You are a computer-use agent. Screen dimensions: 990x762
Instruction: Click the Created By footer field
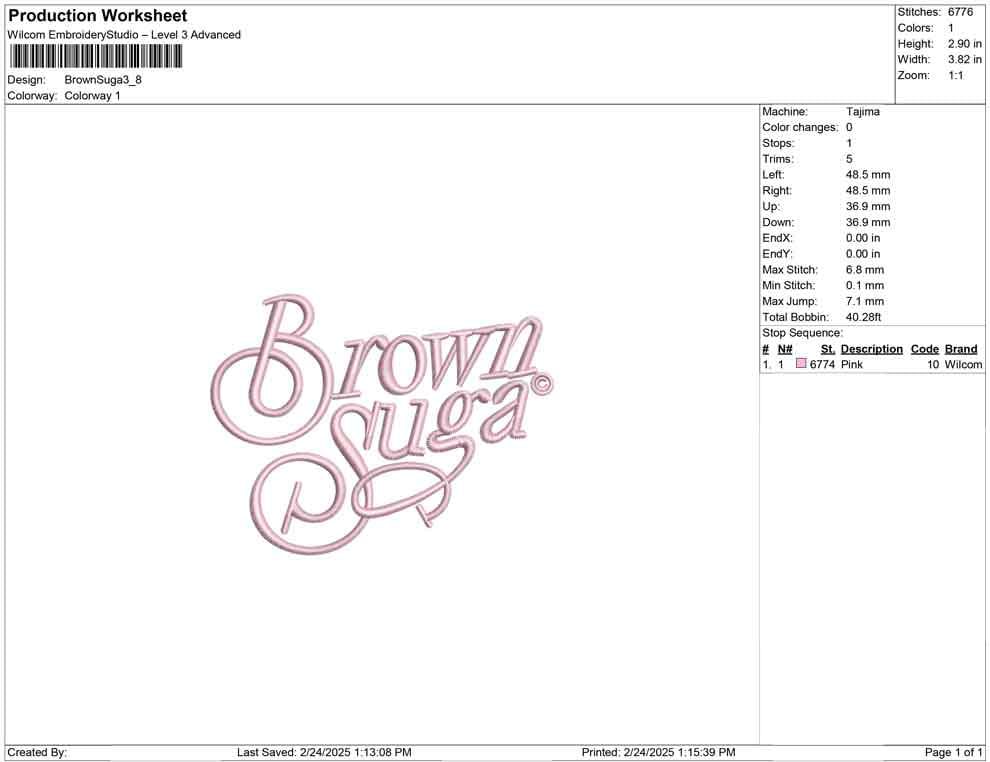point(37,752)
